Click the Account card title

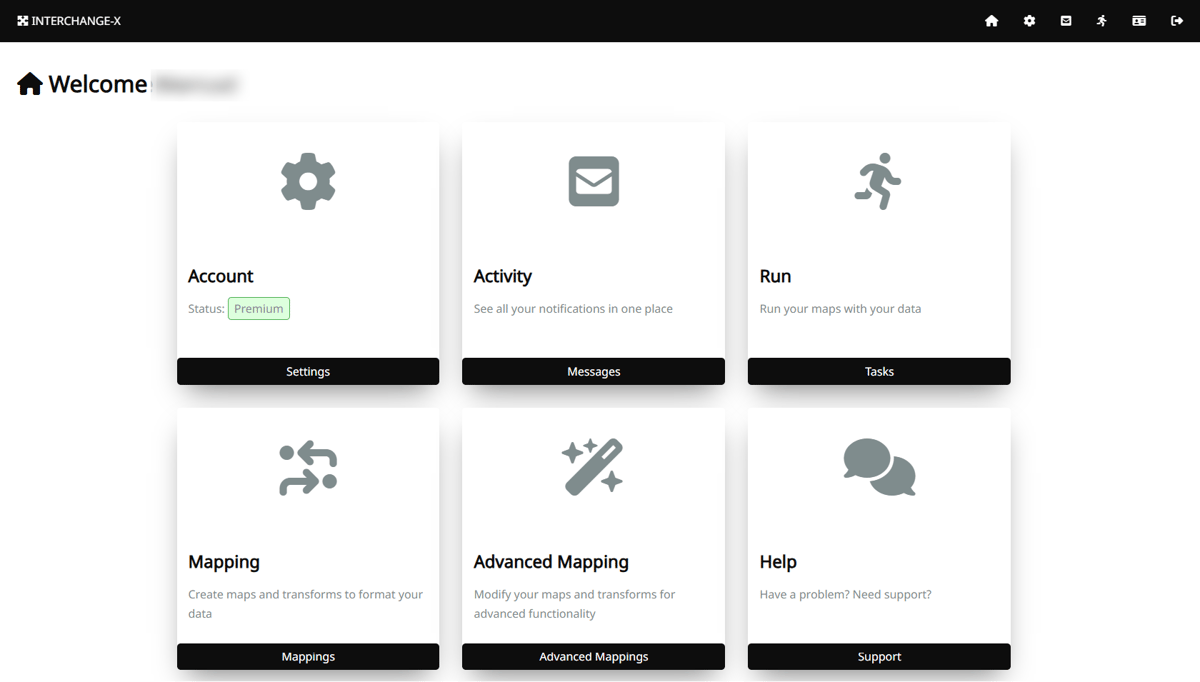pos(221,276)
